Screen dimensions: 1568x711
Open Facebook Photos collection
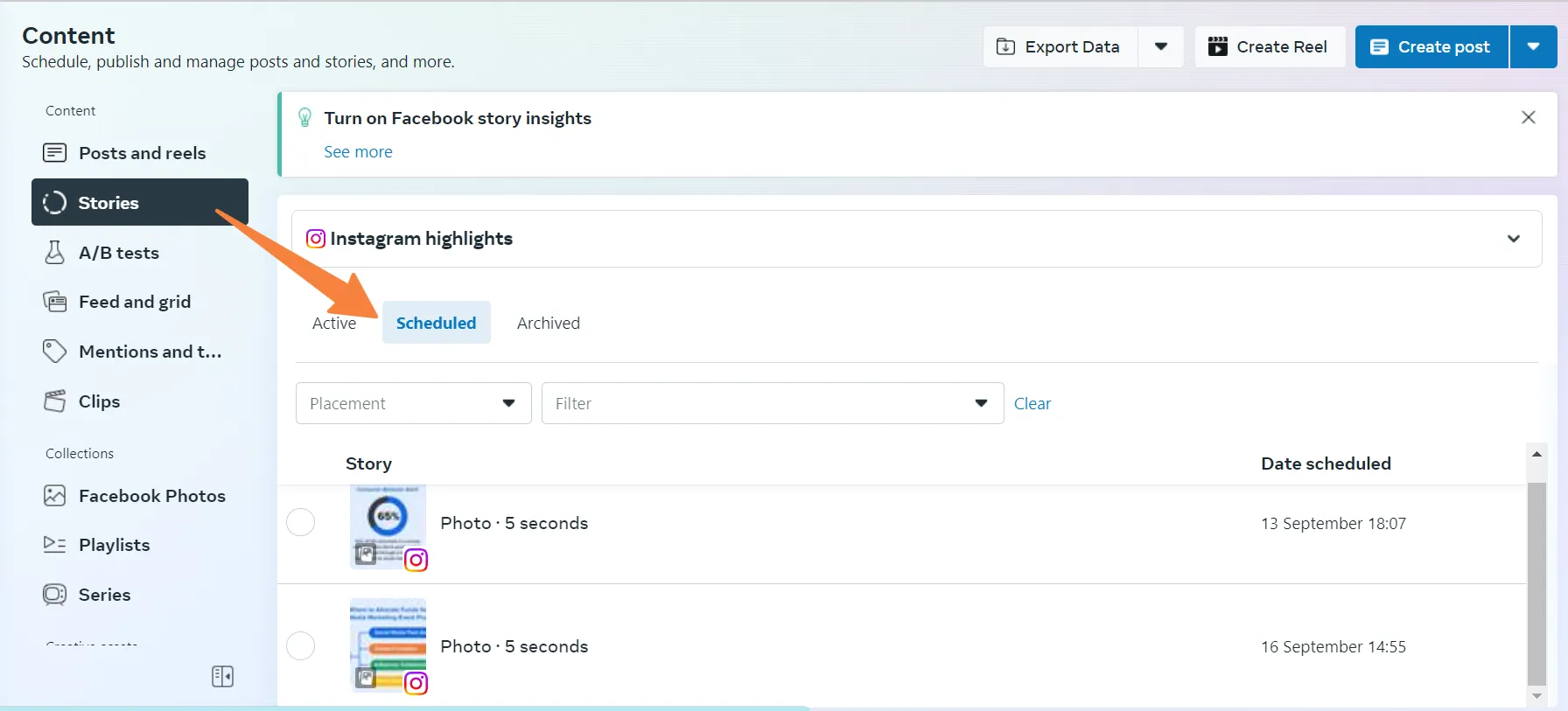pyautogui.click(x=140, y=496)
